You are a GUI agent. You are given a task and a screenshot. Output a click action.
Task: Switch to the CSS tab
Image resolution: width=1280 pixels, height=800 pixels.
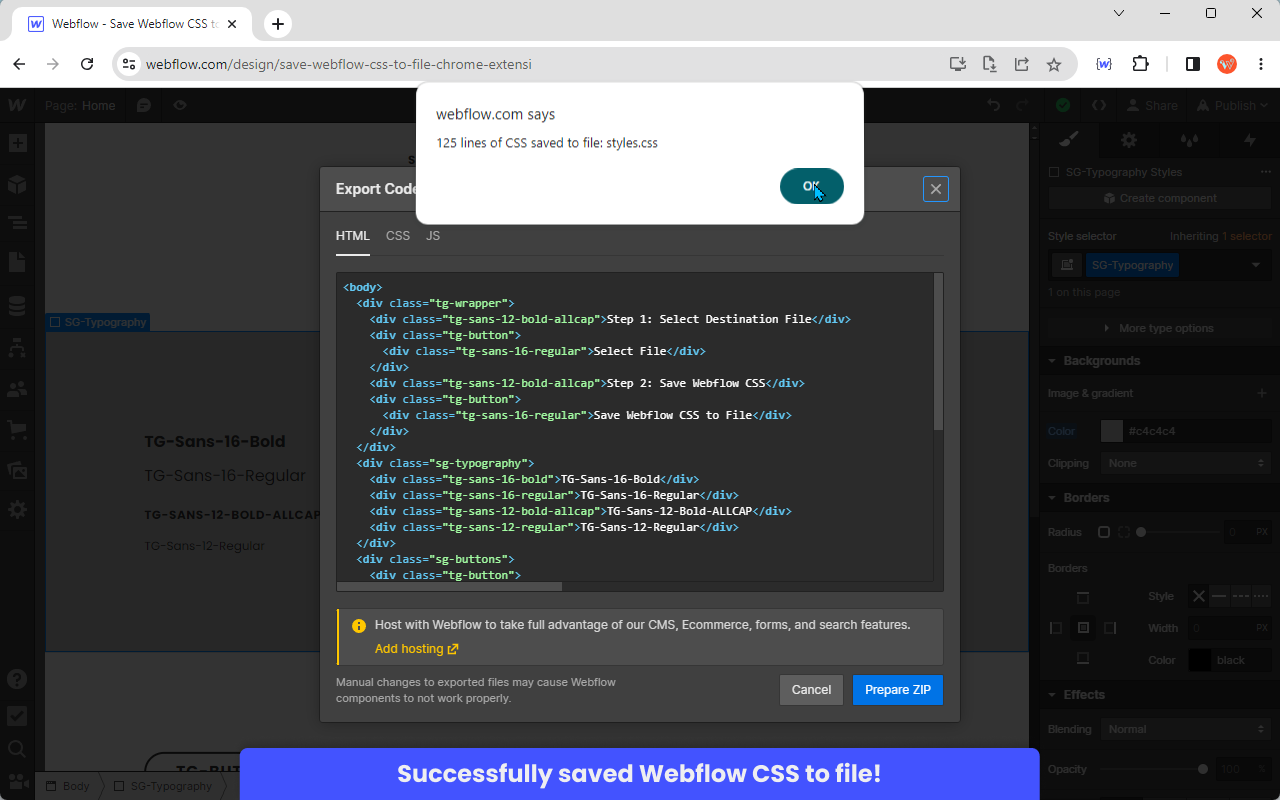click(x=398, y=236)
